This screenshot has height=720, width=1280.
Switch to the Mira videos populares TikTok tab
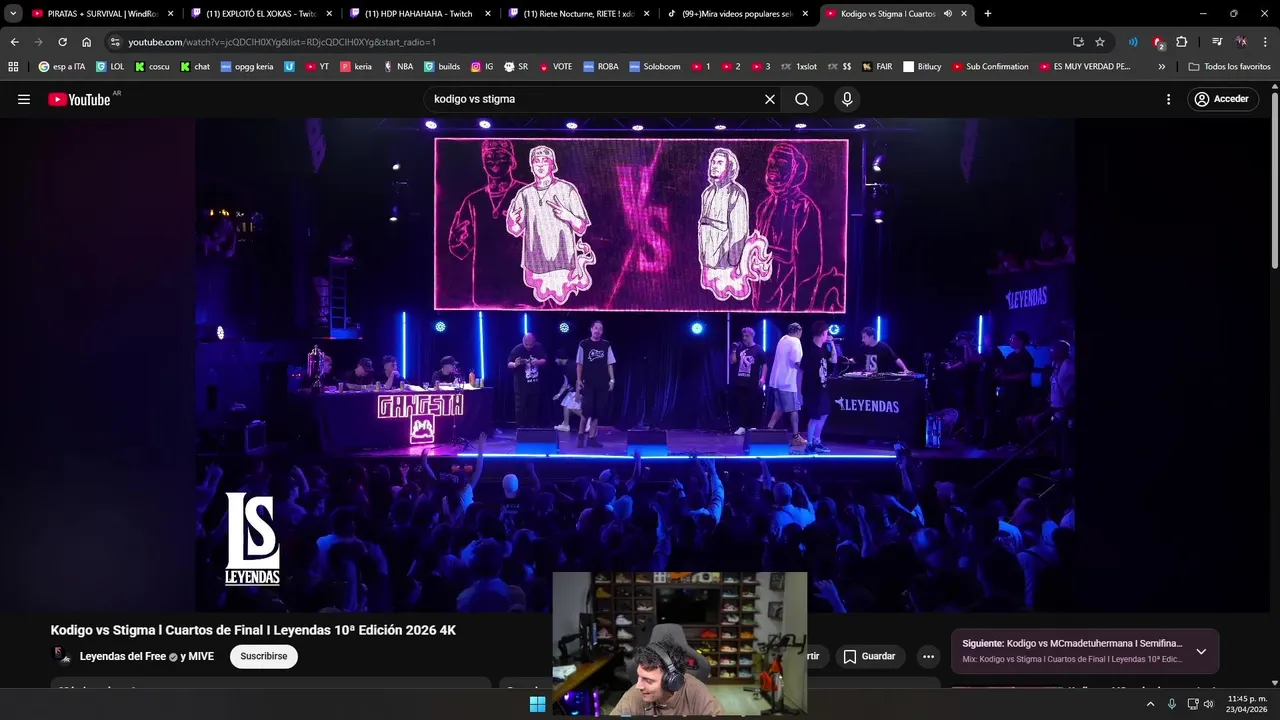tap(739, 14)
